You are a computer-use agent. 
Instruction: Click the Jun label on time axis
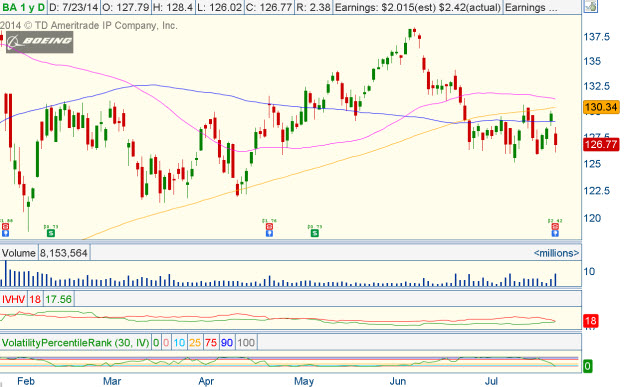click(397, 381)
